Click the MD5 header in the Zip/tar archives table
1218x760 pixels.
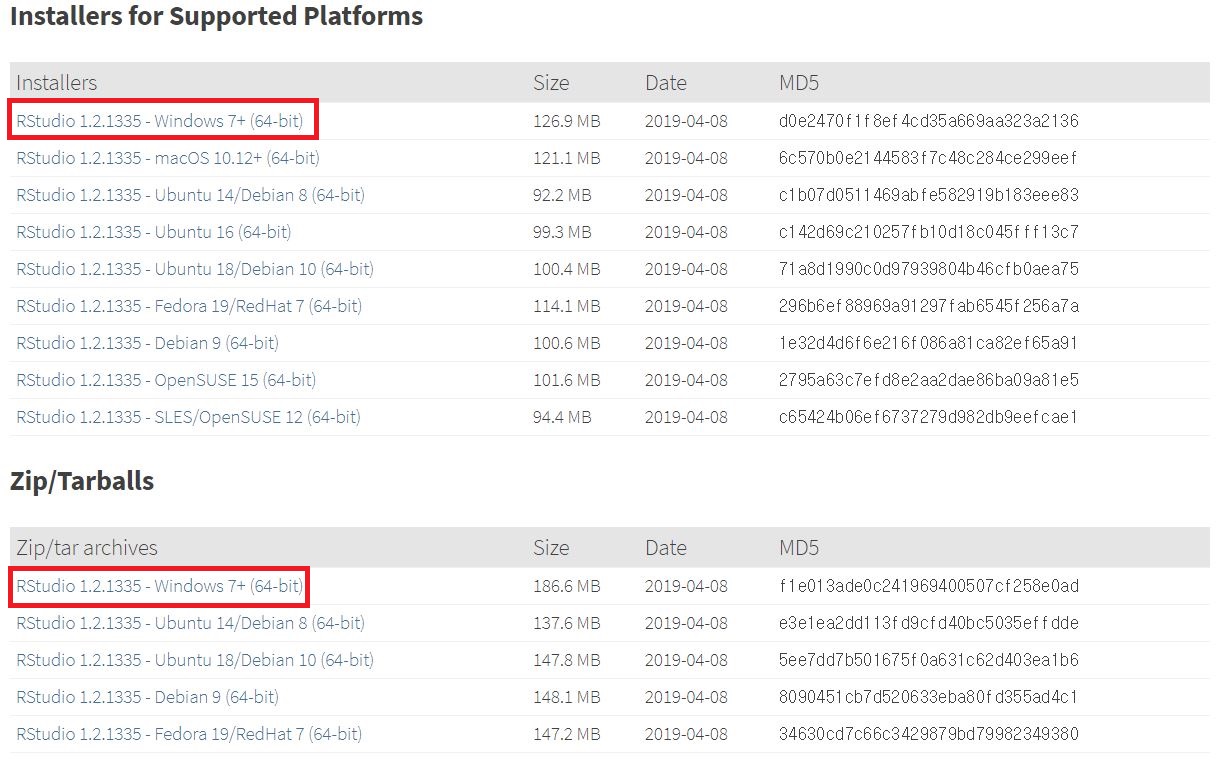[x=799, y=548]
